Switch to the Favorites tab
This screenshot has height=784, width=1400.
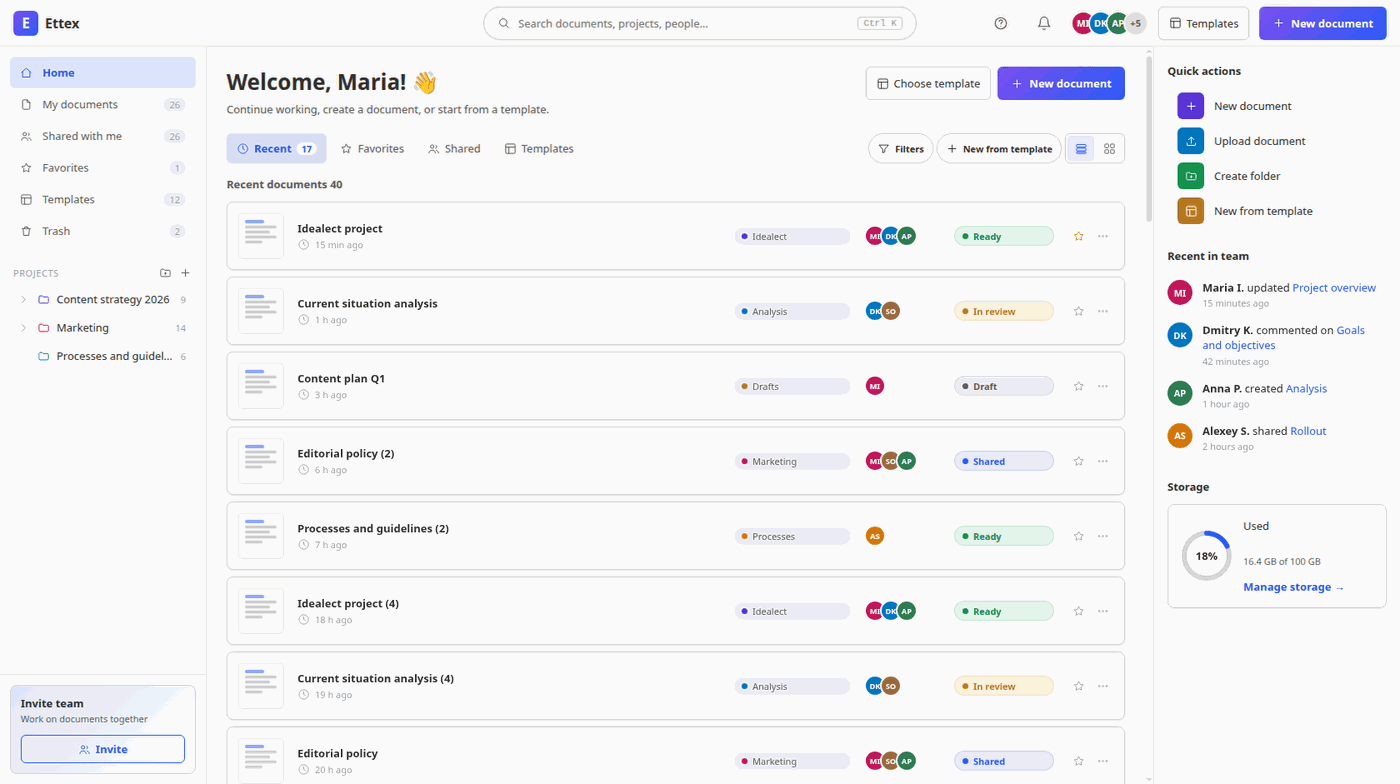pyautogui.click(x=373, y=149)
